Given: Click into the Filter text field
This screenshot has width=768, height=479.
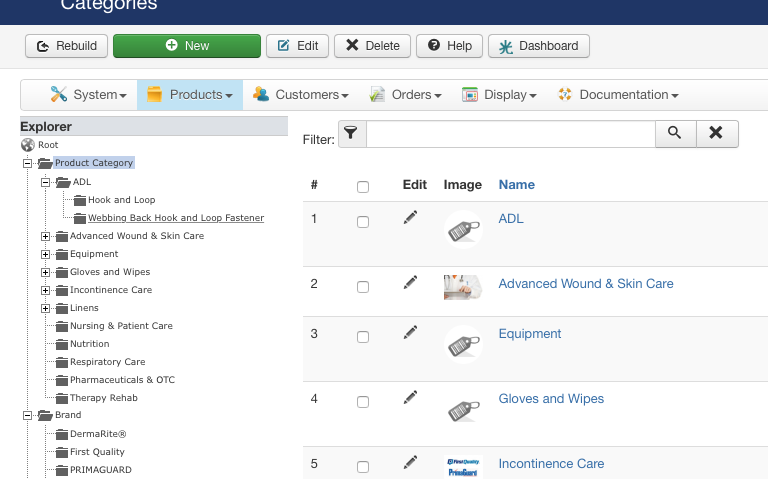Looking at the screenshot, I should [x=511, y=133].
